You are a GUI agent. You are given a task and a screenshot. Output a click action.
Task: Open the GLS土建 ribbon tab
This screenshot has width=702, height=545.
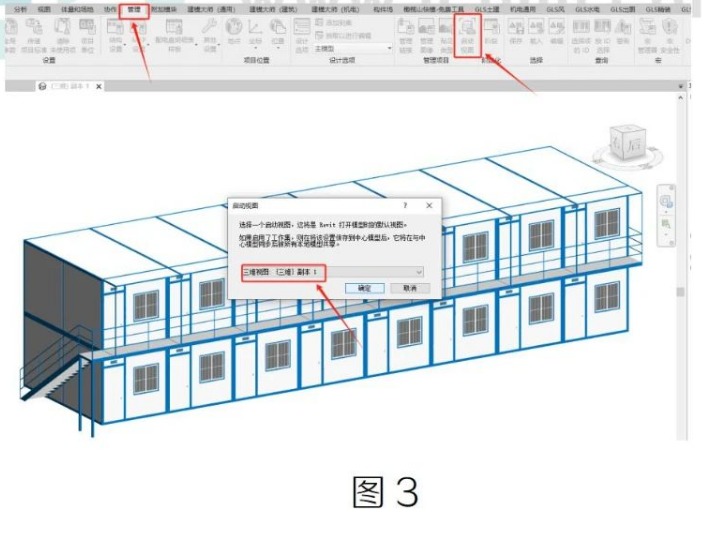[x=487, y=9]
